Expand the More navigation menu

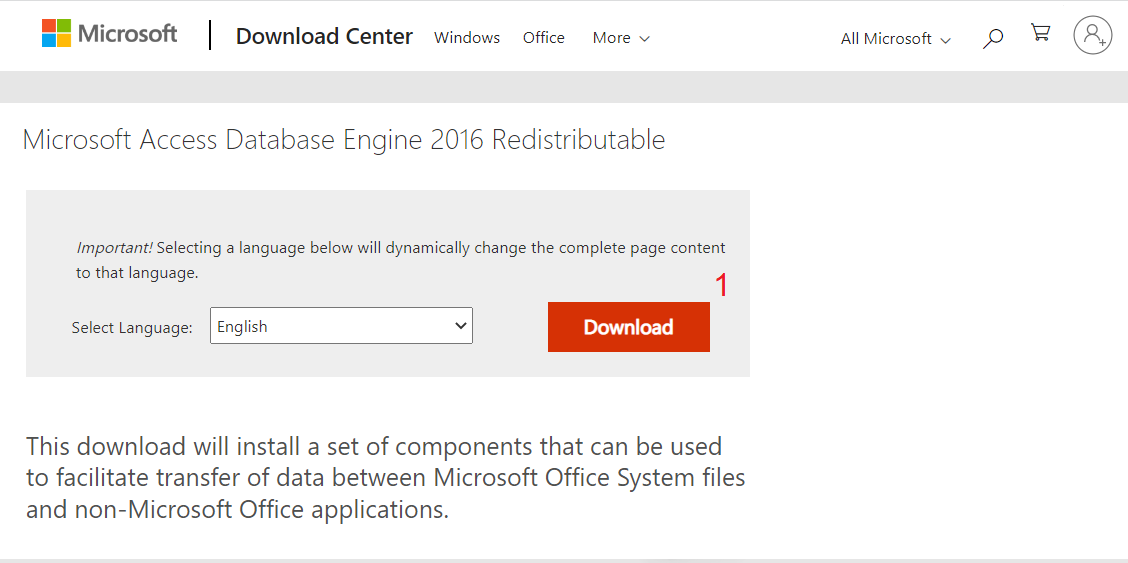(612, 38)
